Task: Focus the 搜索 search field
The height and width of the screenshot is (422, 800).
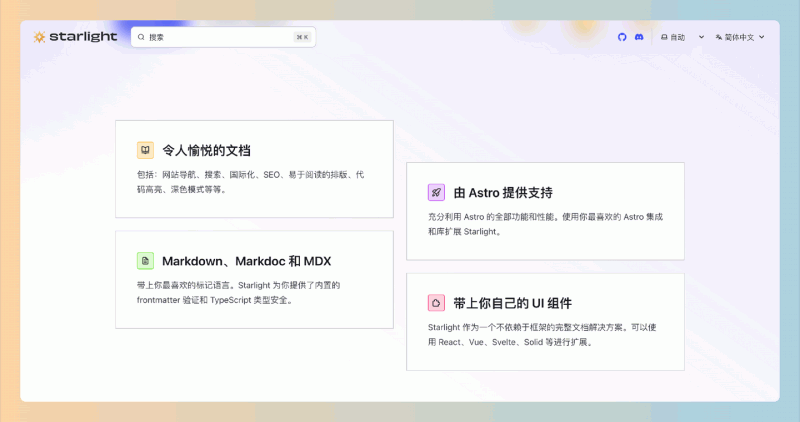Action: (x=223, y=37)
